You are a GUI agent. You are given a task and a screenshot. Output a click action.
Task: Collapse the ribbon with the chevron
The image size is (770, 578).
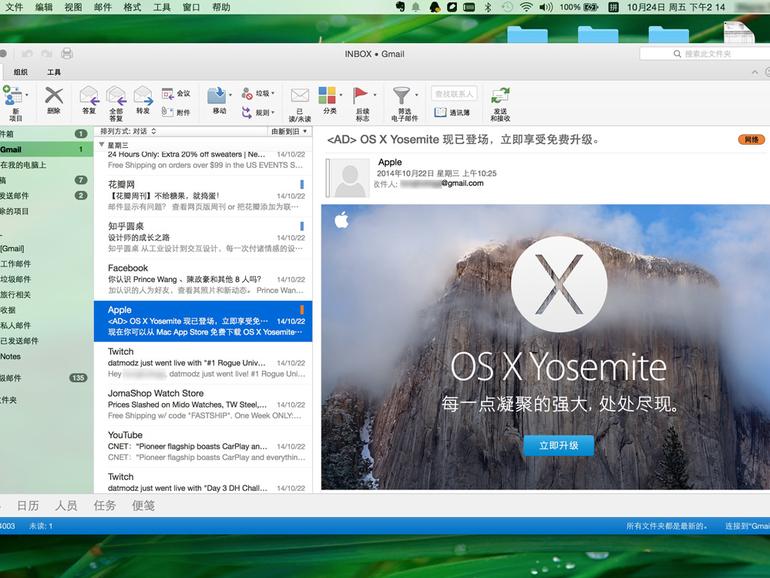tap(754, 72)
